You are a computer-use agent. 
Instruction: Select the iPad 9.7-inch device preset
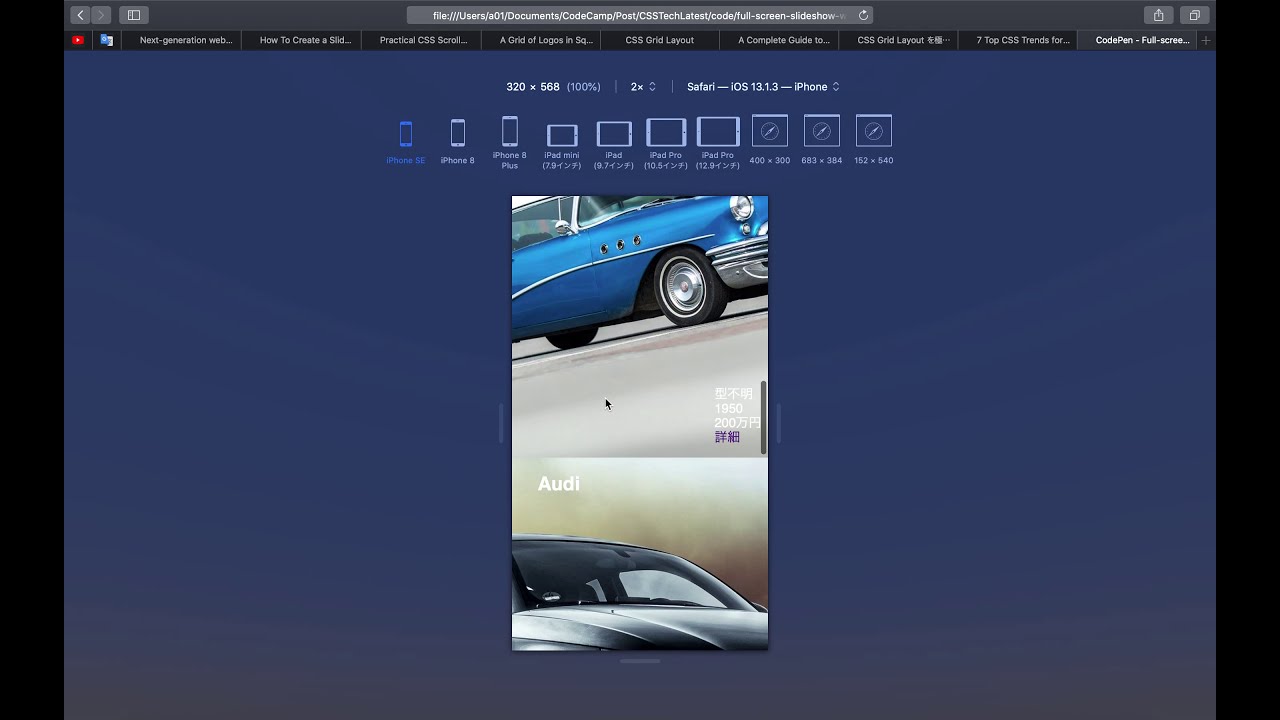pos(614,145)
